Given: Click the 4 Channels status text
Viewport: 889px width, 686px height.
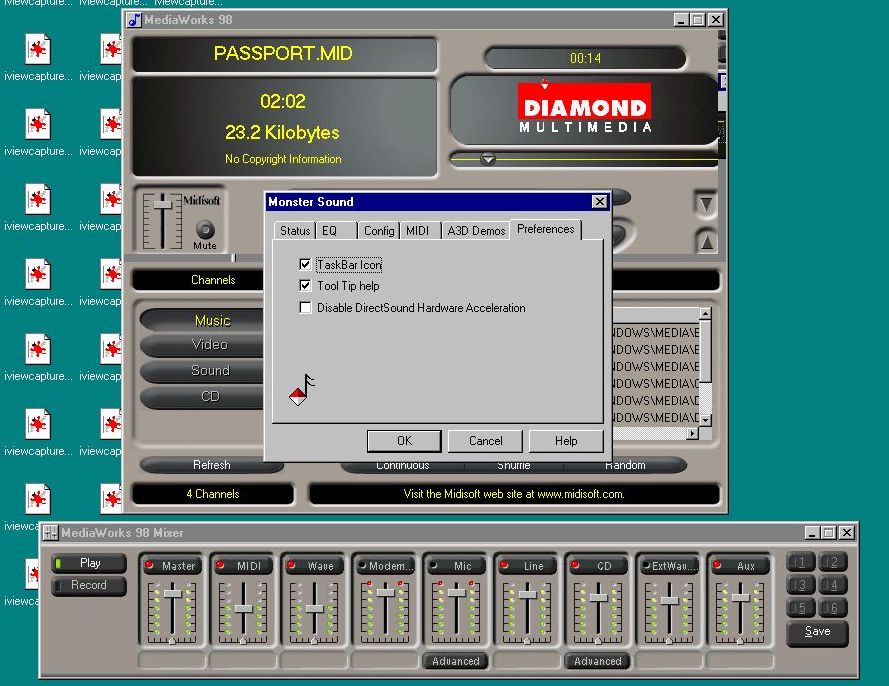Looking at the screenshot, I should click(x=213, y=494).
